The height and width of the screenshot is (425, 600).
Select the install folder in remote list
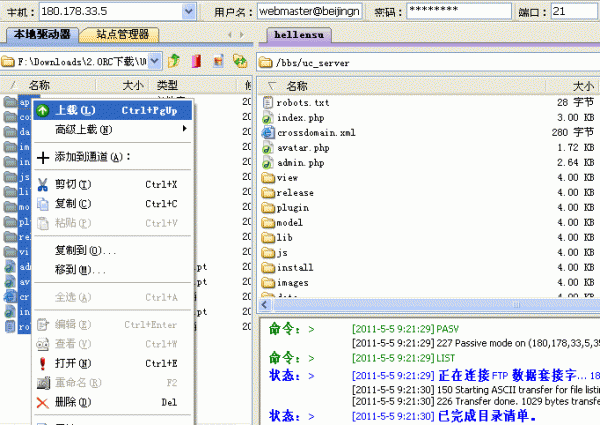tap(295, 267)
